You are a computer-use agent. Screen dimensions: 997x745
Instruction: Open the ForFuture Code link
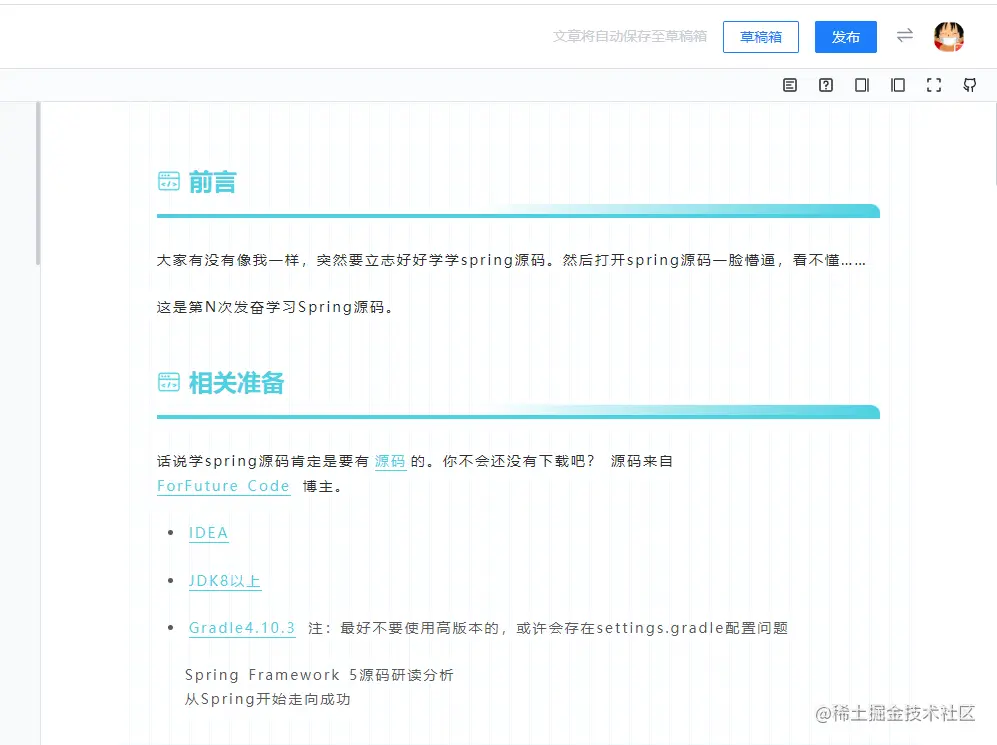(x=223, y=486)
